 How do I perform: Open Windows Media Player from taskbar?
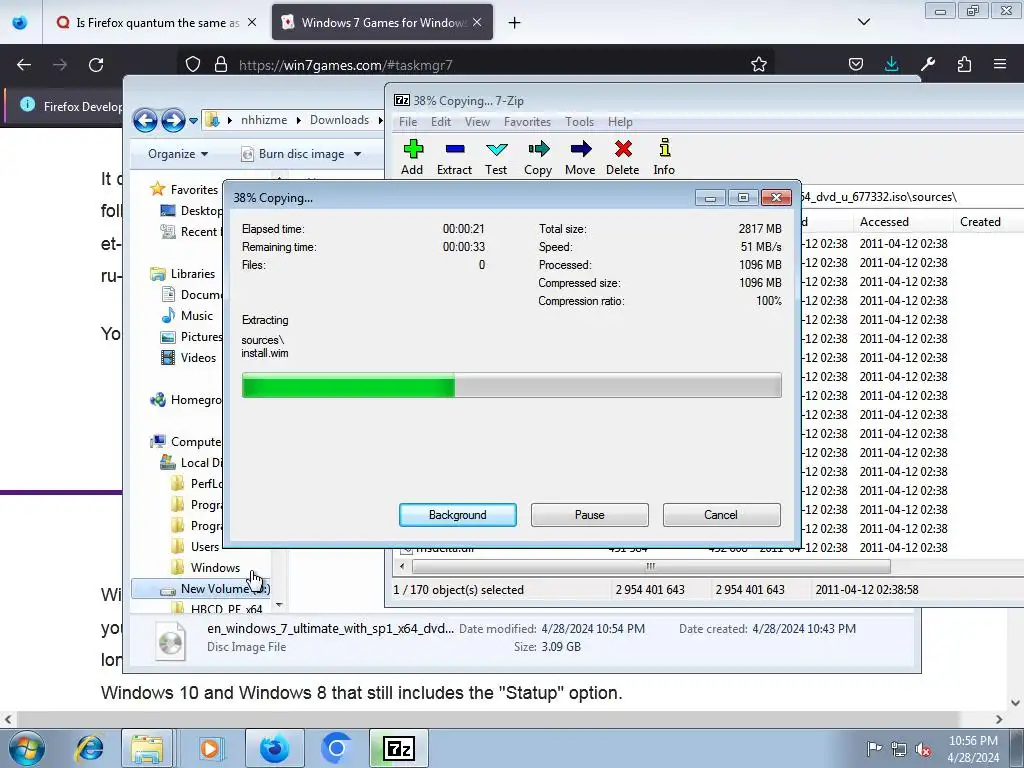210,748
